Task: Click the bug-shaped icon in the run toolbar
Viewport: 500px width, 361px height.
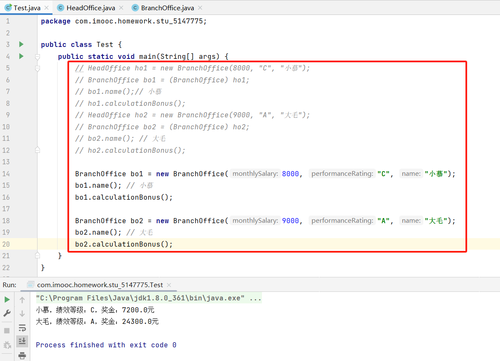Action: (7, 345)
